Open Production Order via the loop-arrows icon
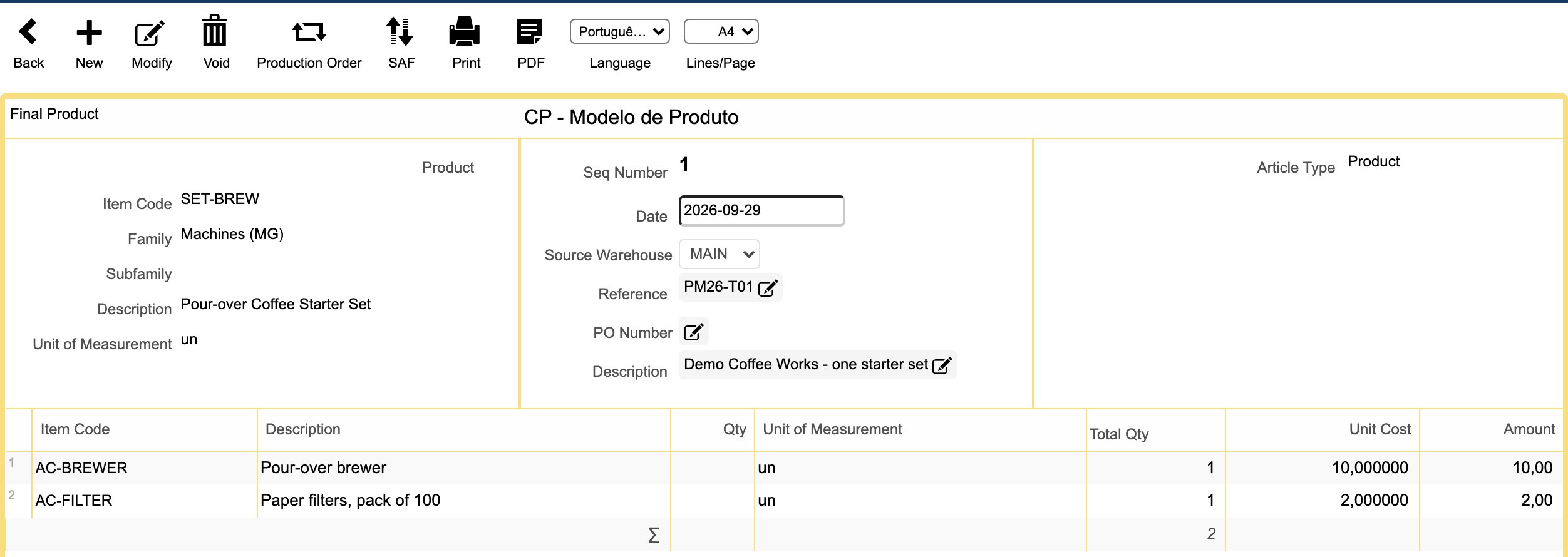Viewport: 1568px width, 557px height. (x=309, y=31)
